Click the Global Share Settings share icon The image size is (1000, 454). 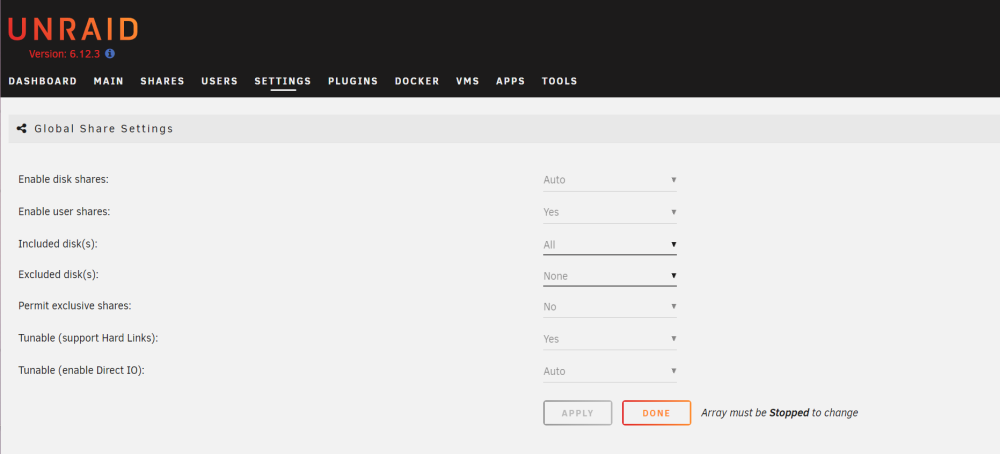22,129
